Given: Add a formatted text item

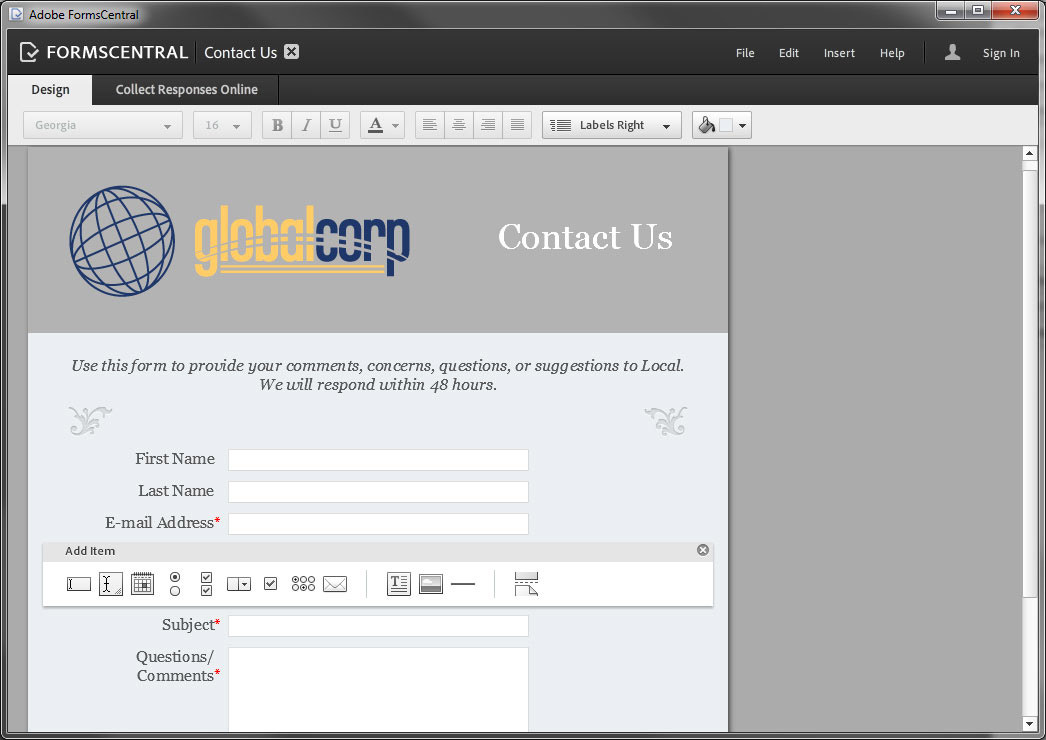Looking at the screenshot, I should click(x=399, y=584).
